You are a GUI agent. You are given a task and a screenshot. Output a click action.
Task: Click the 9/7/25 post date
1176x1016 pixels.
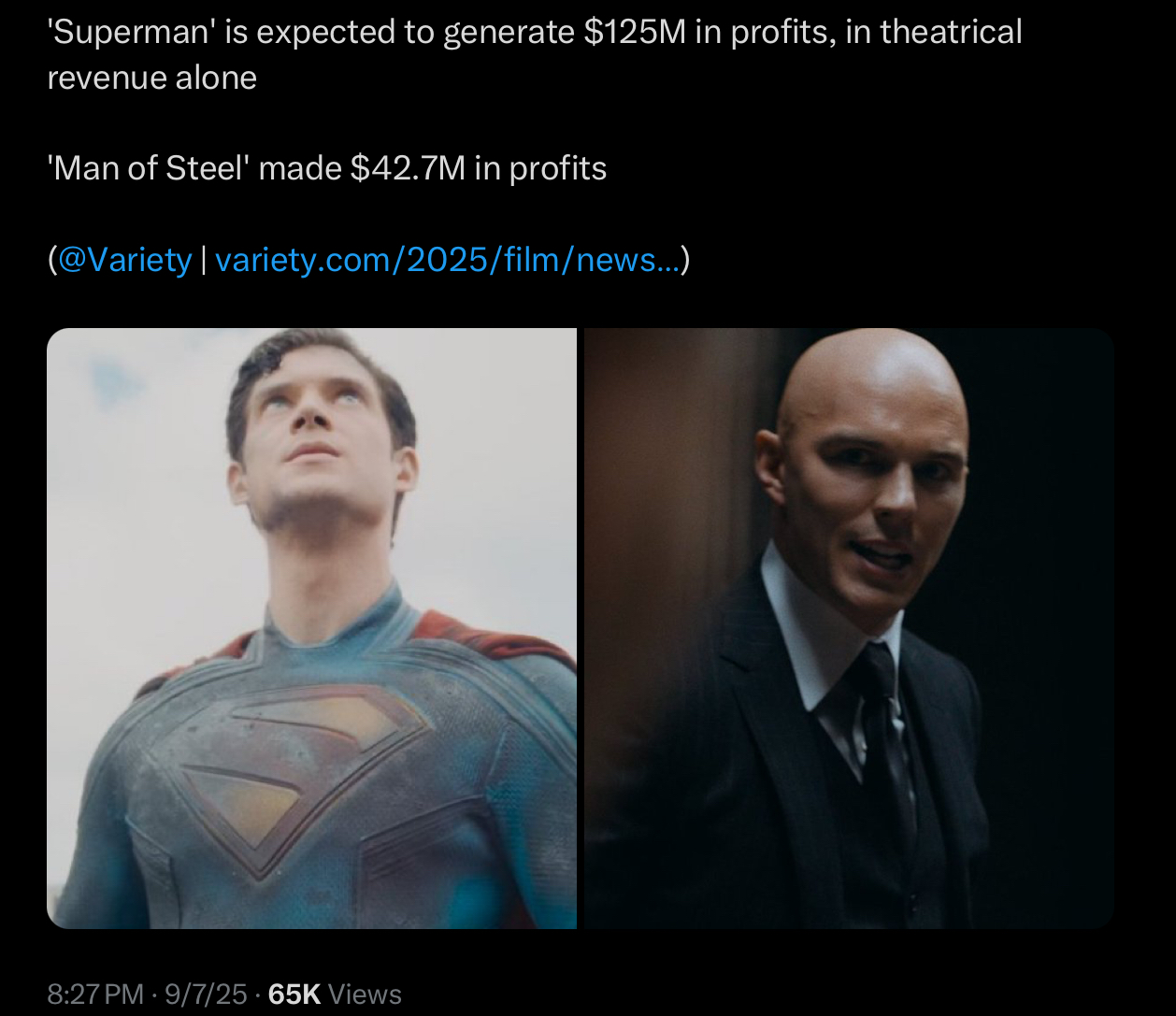tap(205, 994)
